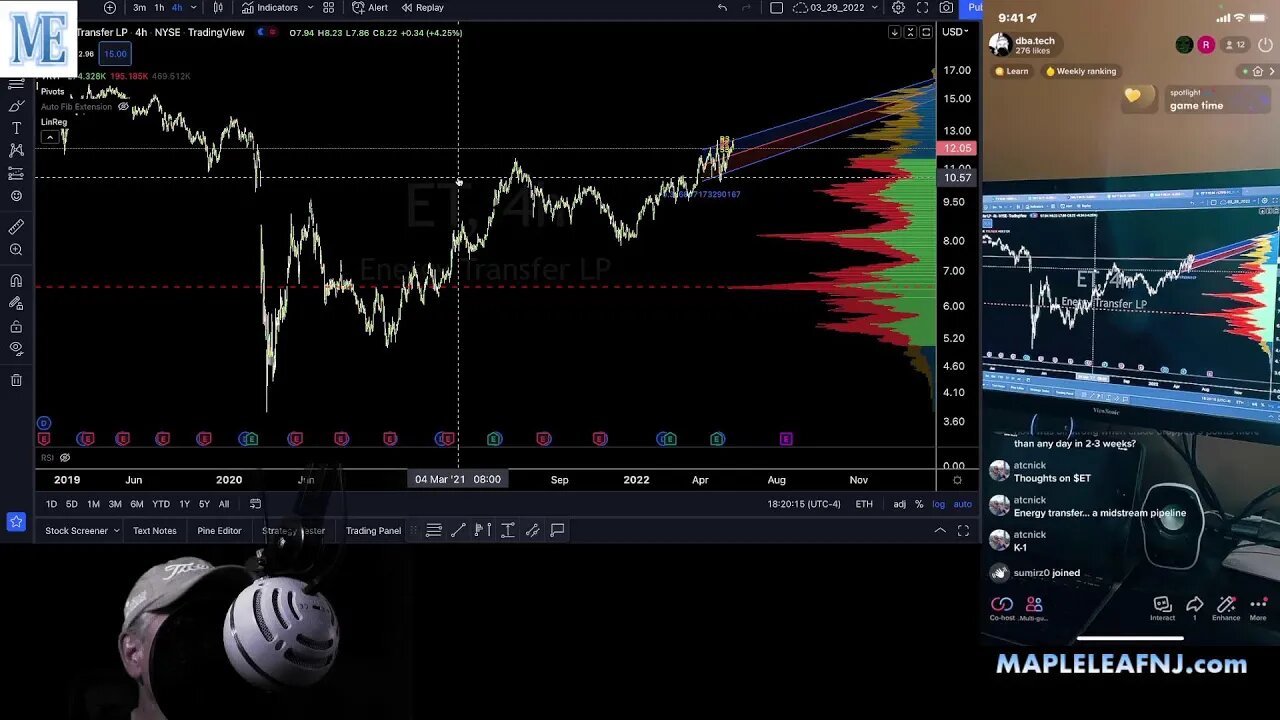The height and width of the screenshot is (720, 1280).
Task: Select the ruler Measure tool
Action: tap(16, 227)
